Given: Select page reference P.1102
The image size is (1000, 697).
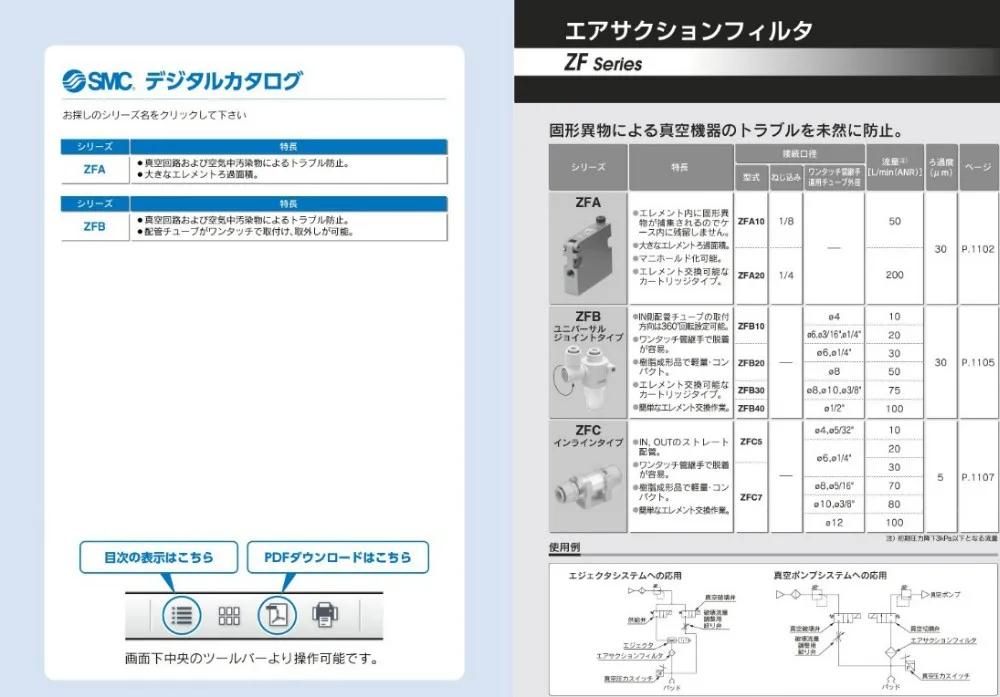Looking at the screenshot, I should 978,249.
